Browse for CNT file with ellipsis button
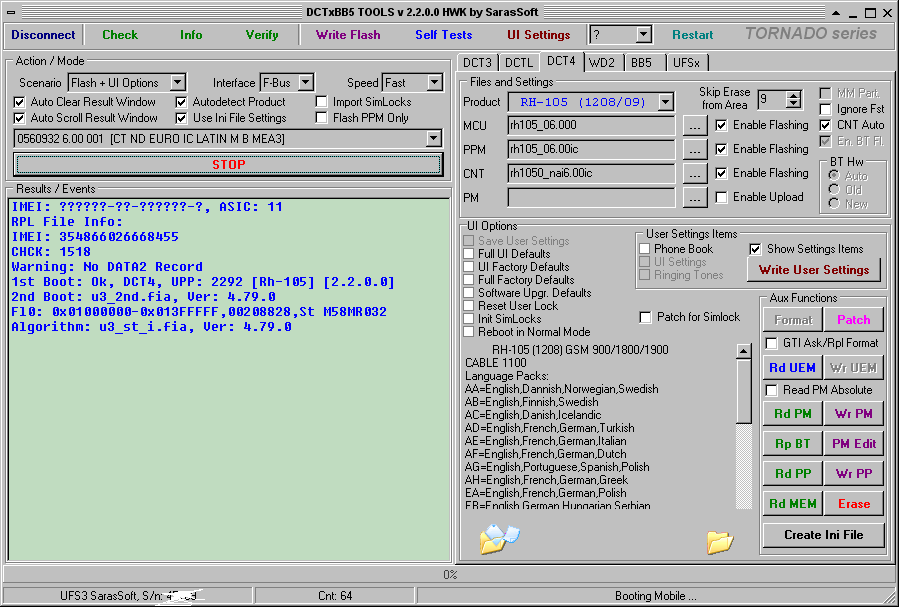The height and width of the screenshot is (607, 899). [694, 174]
